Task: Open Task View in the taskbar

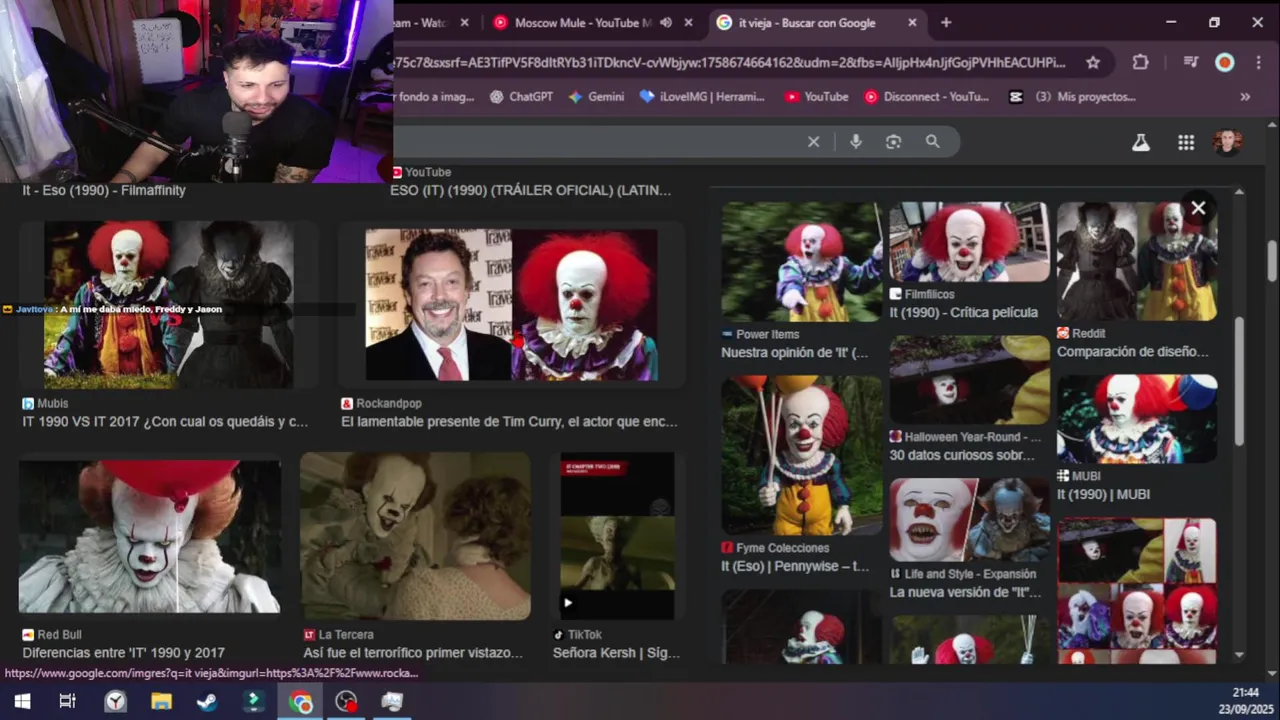Action: pyautogui.click(x=68, y=702)
